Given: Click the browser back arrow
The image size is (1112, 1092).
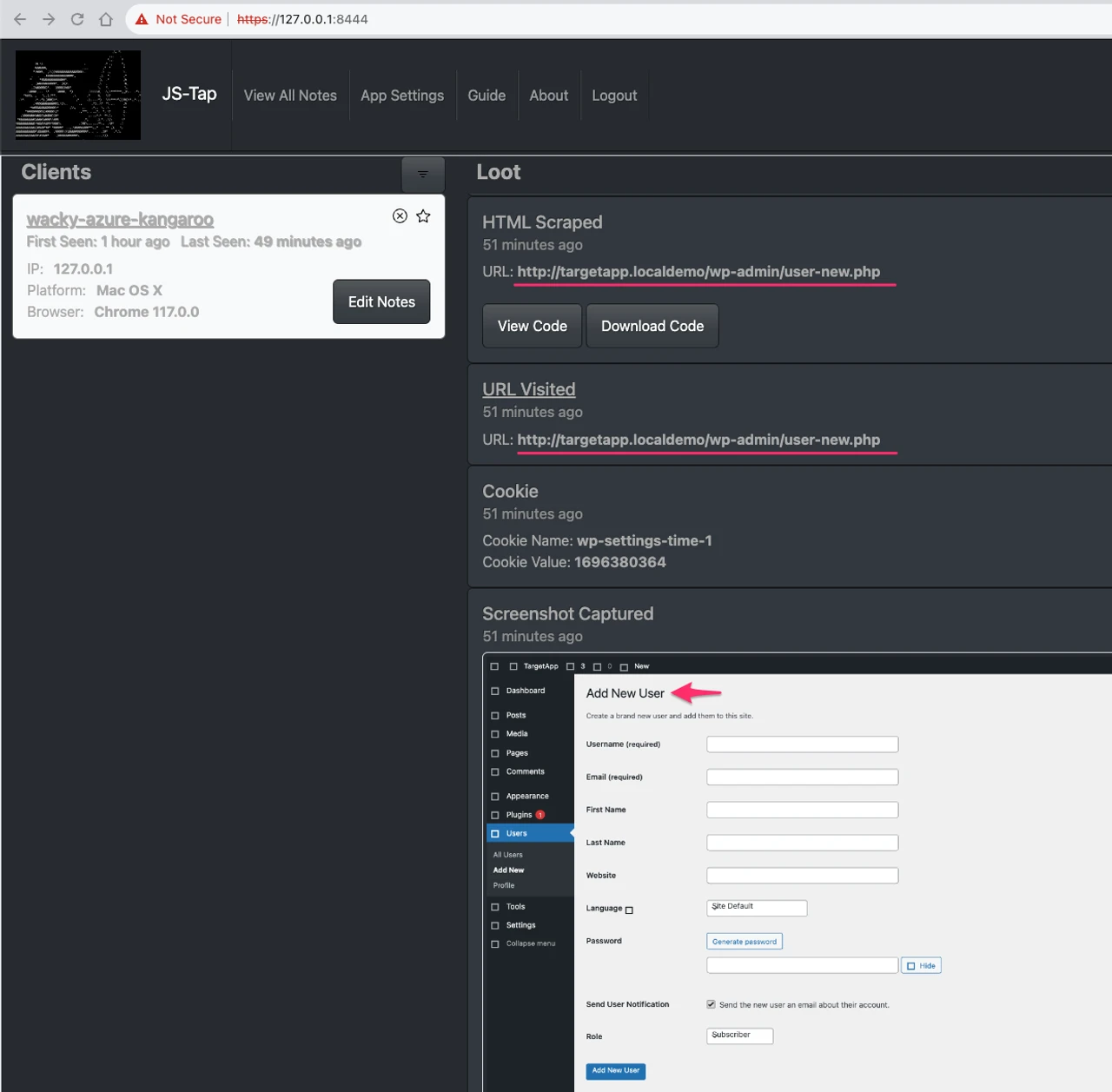Looking at the screenshot, I should click(x=20, y=19).
